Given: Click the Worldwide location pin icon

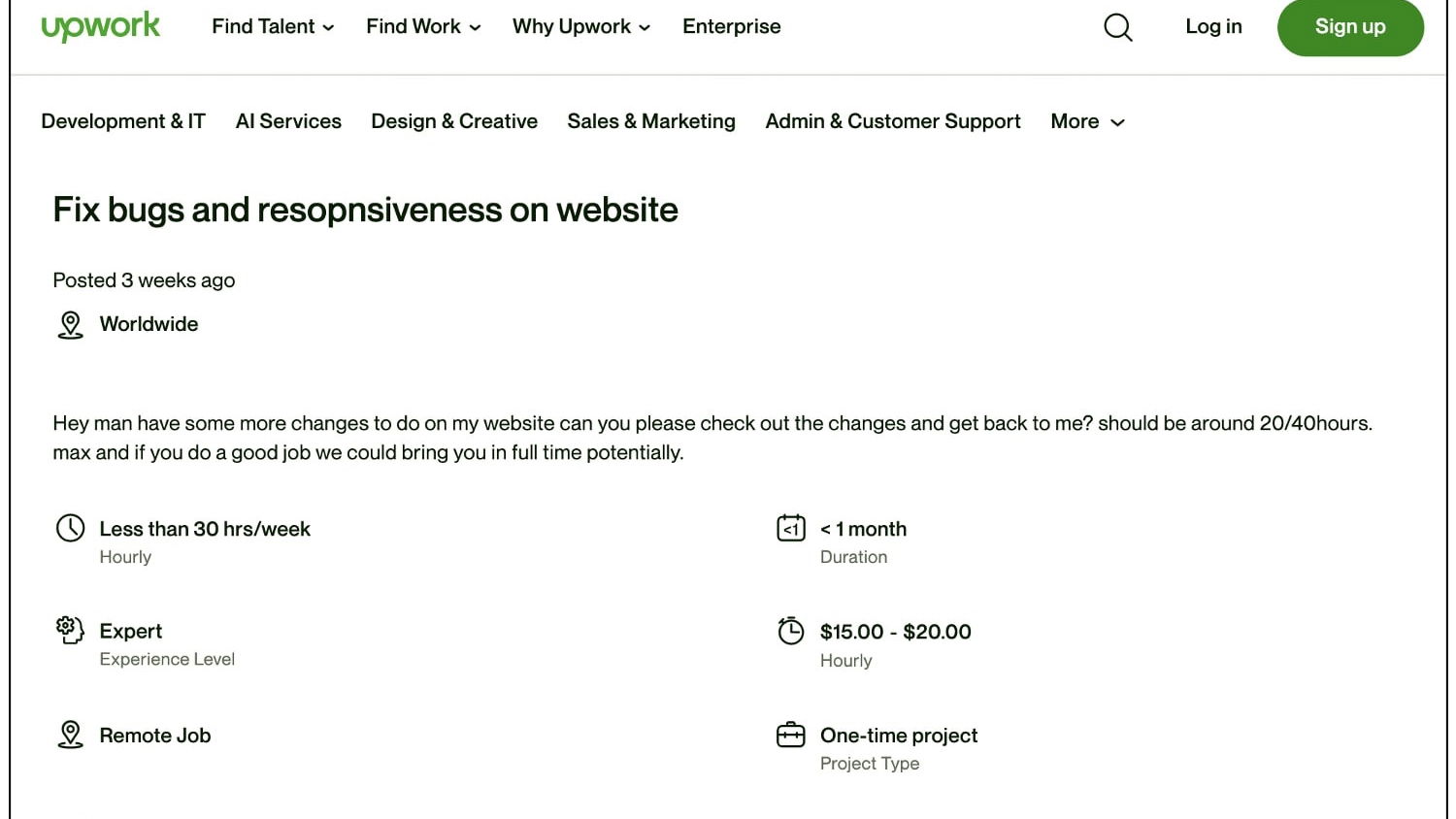Looking at the screenshot, I should (x=70, y=324).
